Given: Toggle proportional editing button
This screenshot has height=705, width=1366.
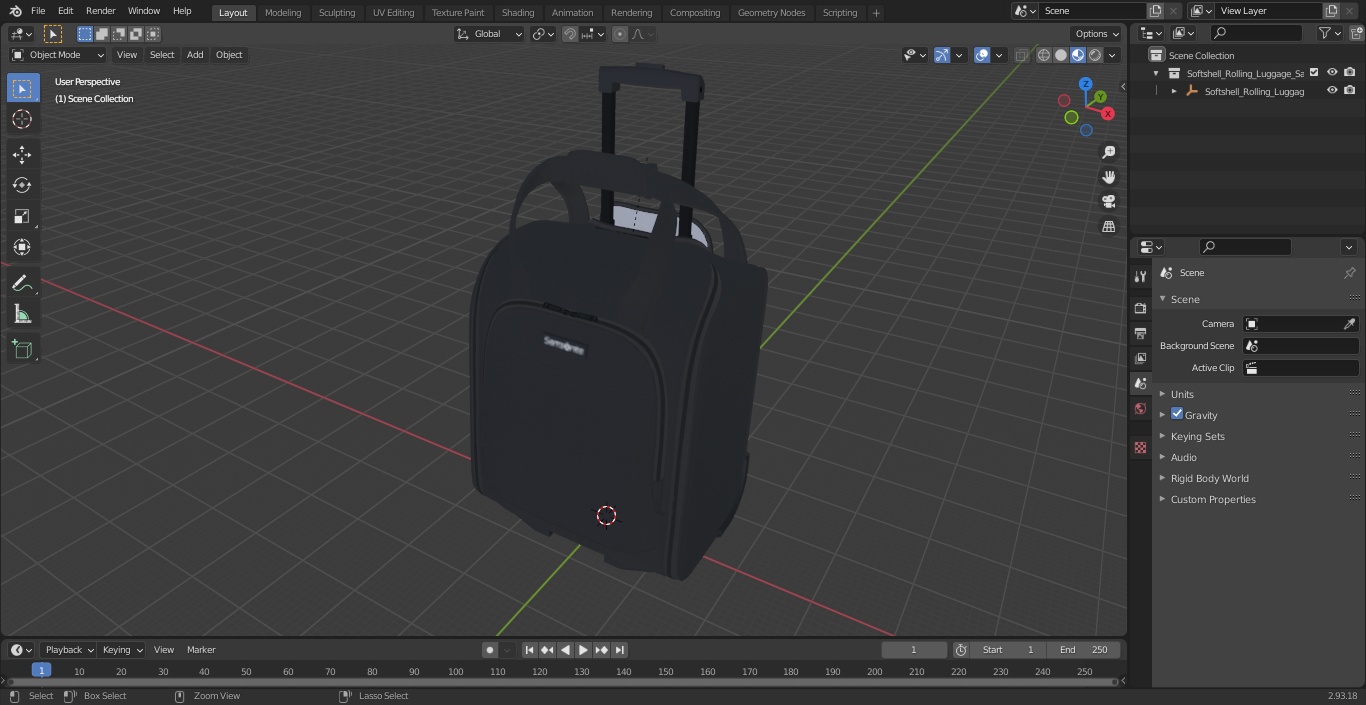Looking at the screenshot, I should (x=620, y=34).
